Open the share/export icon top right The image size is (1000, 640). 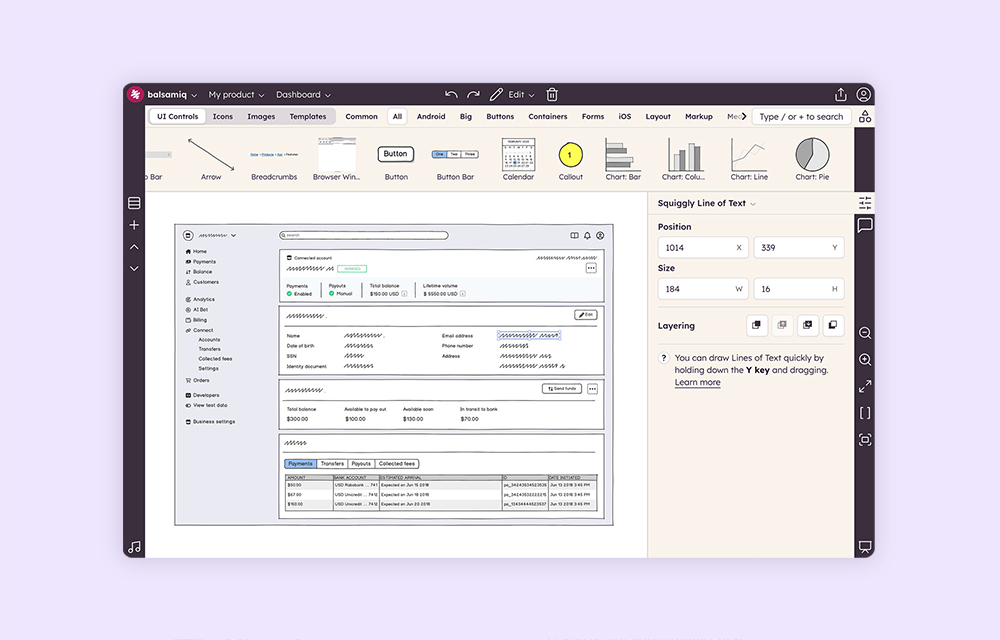(841, 94)
